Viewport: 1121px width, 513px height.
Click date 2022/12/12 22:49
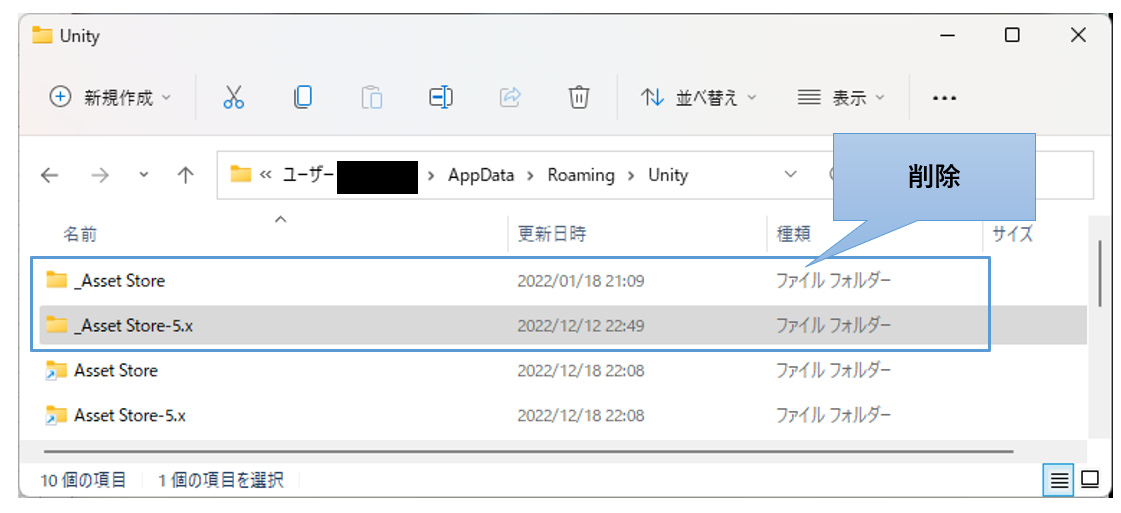click(581, 326)
